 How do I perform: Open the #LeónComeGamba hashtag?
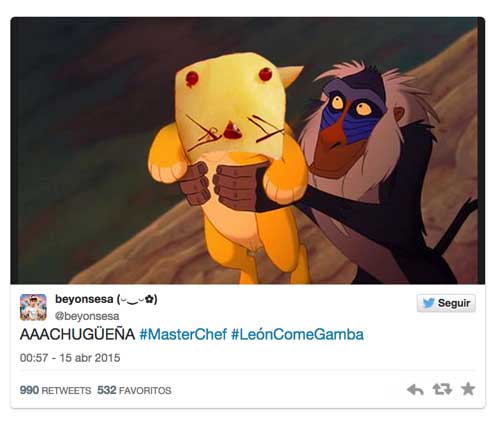297,334
